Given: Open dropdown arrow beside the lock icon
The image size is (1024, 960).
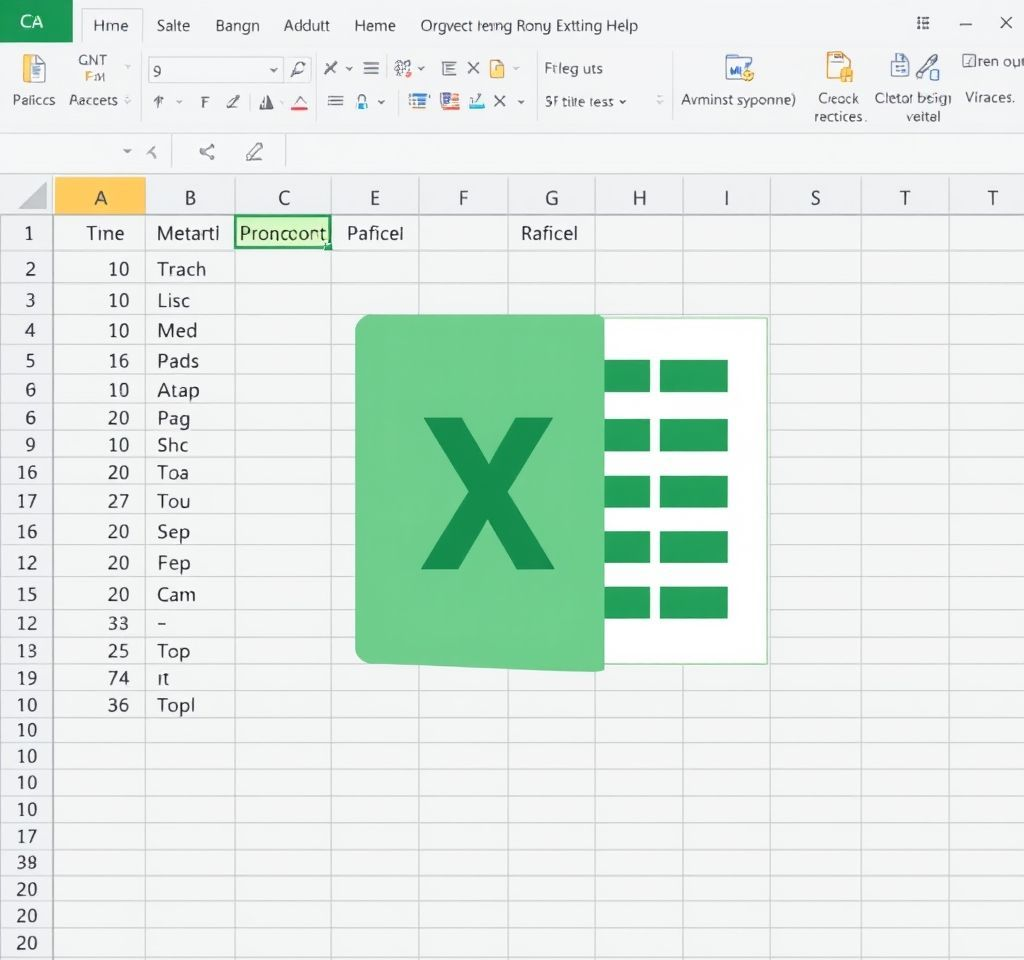Looking at the screenshot, I should pos(381,103).
